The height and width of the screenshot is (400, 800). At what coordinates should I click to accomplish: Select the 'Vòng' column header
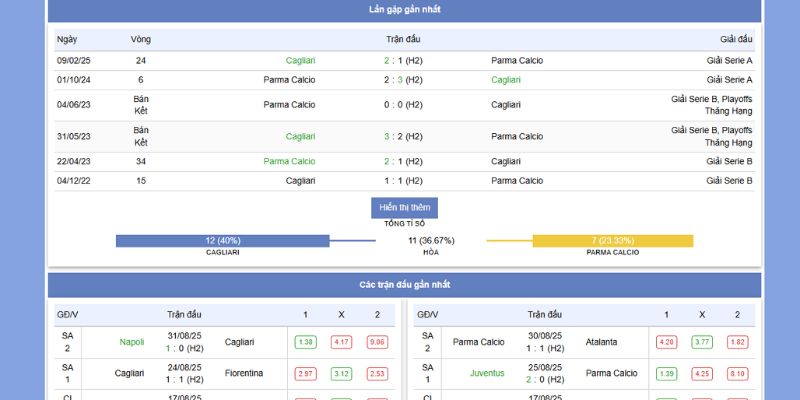(141, 39)
